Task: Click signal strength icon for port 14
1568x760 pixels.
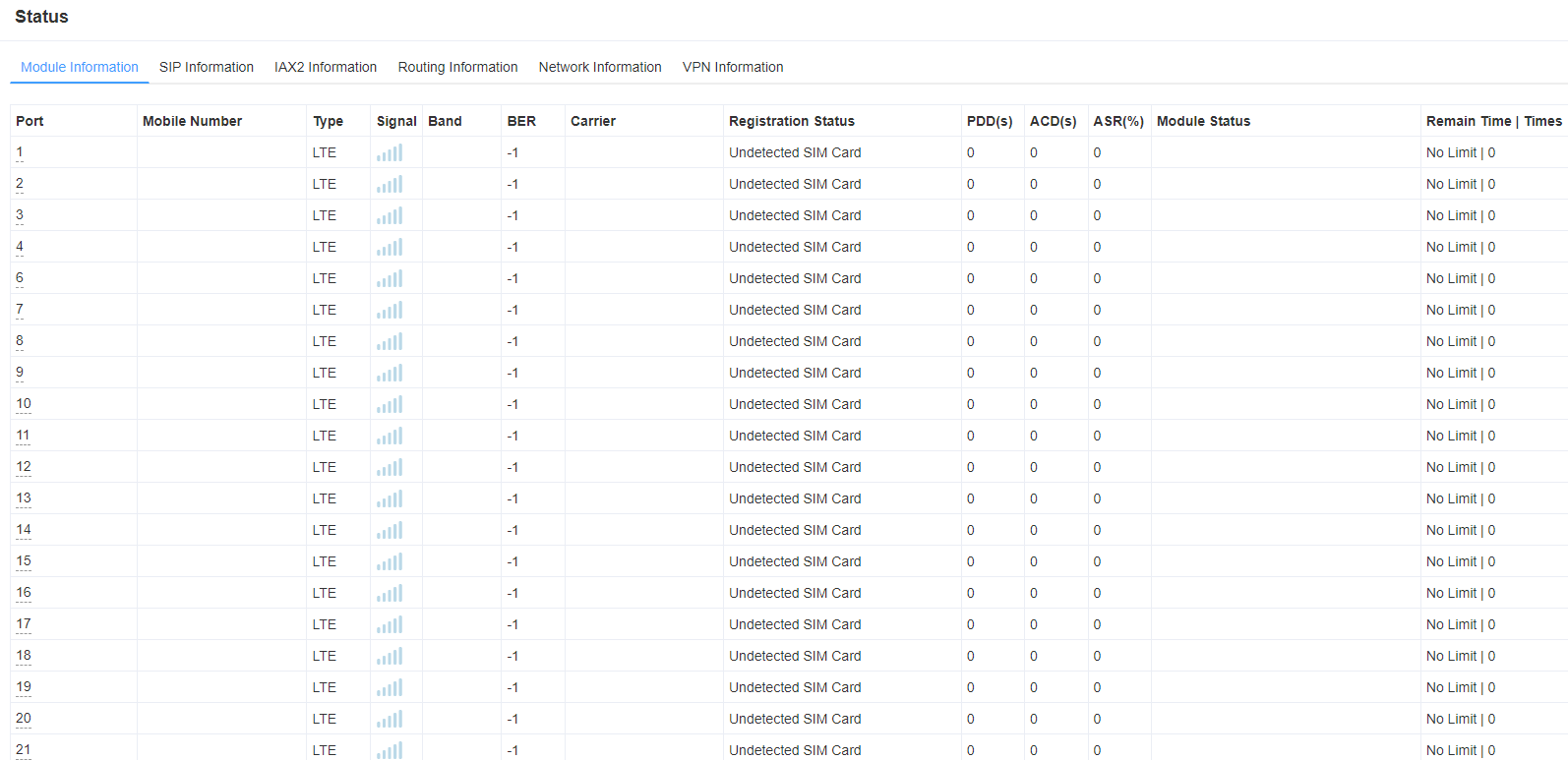Action: [x=390, y=530]
